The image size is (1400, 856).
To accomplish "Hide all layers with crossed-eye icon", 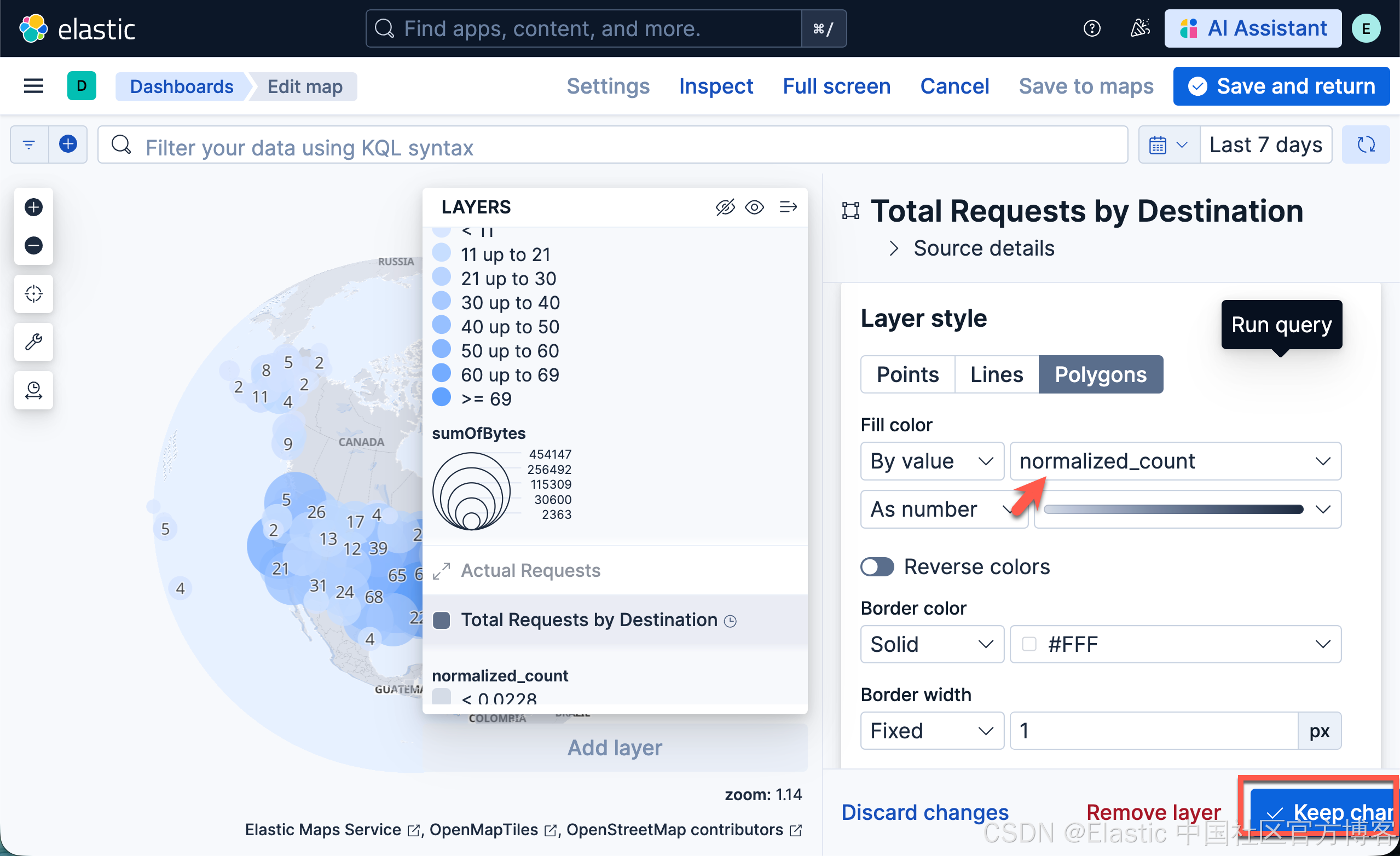I will pos(725,207).
